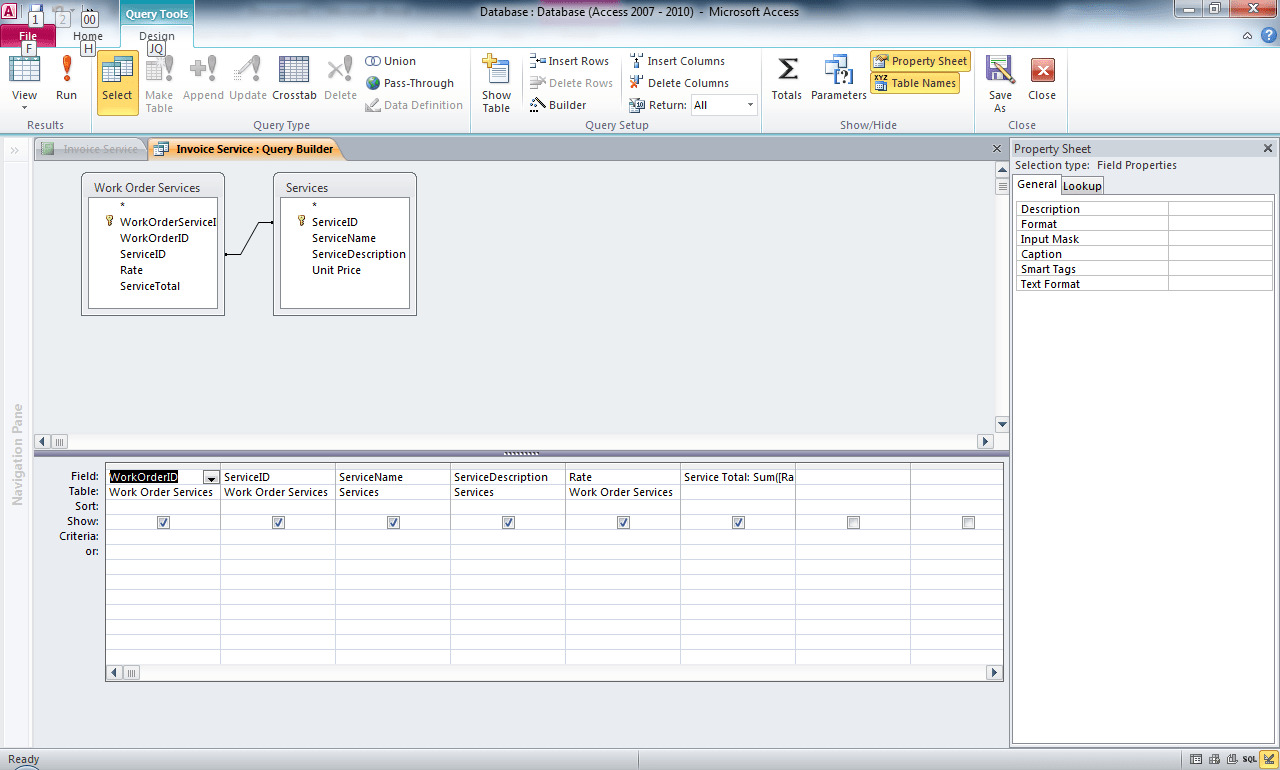Screen dimensions: 1280x770
Task: Select the Union query option
Action: (x=391, y=61)
